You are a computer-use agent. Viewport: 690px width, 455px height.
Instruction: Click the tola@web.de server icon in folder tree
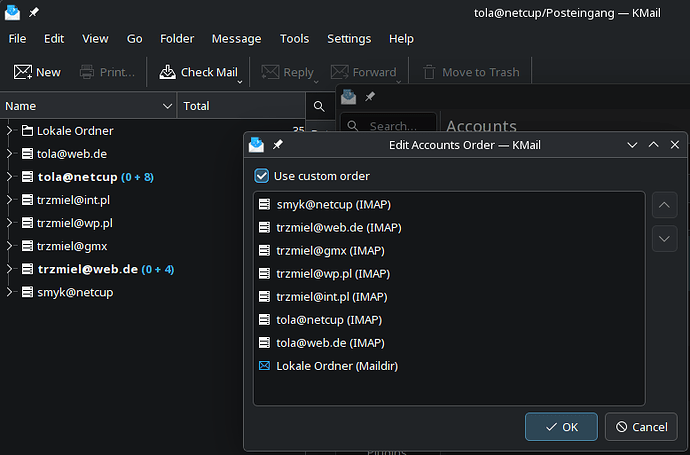(27, 154)
